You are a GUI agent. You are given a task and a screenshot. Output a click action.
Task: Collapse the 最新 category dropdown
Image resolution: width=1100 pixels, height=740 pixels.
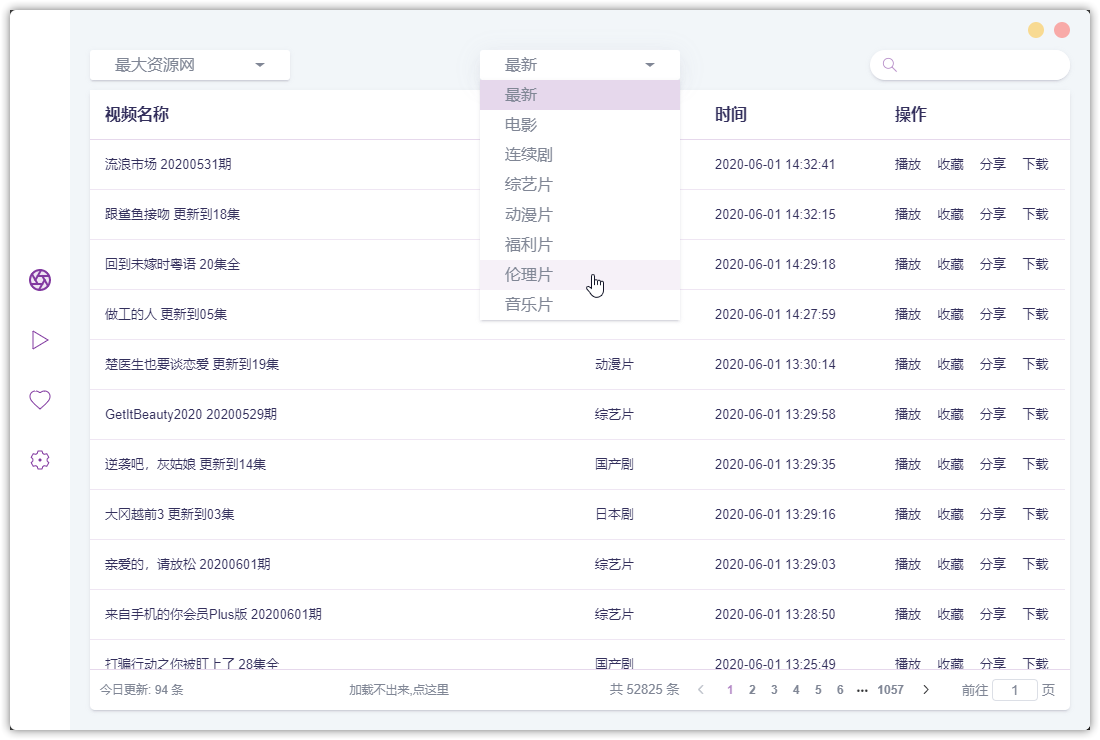(580, 65)
